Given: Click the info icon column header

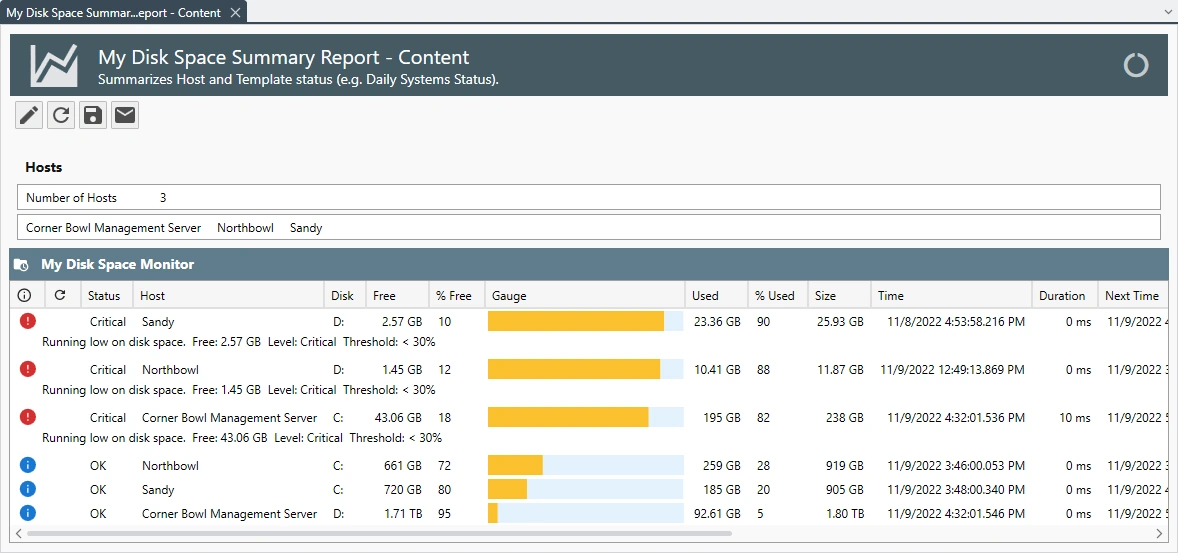Looking at the screenshot, I should pyautogui.click(x=25, y=296).
